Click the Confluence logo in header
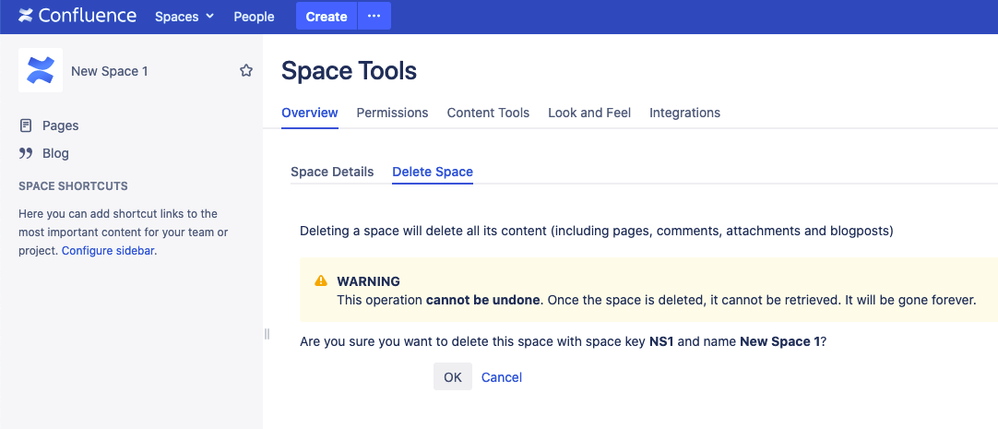 pyautogui.click(x=77, y=16)
